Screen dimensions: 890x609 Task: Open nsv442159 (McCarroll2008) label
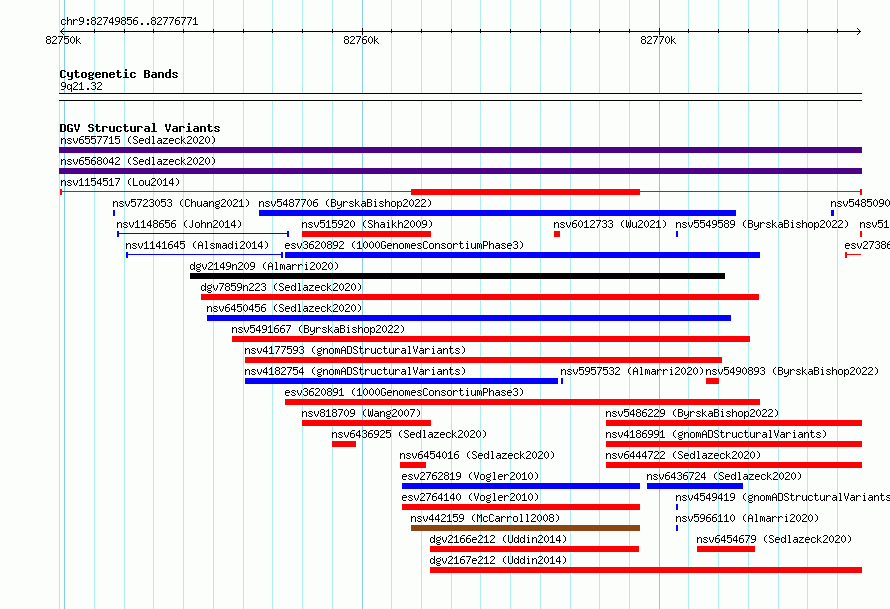click(485, 518)
